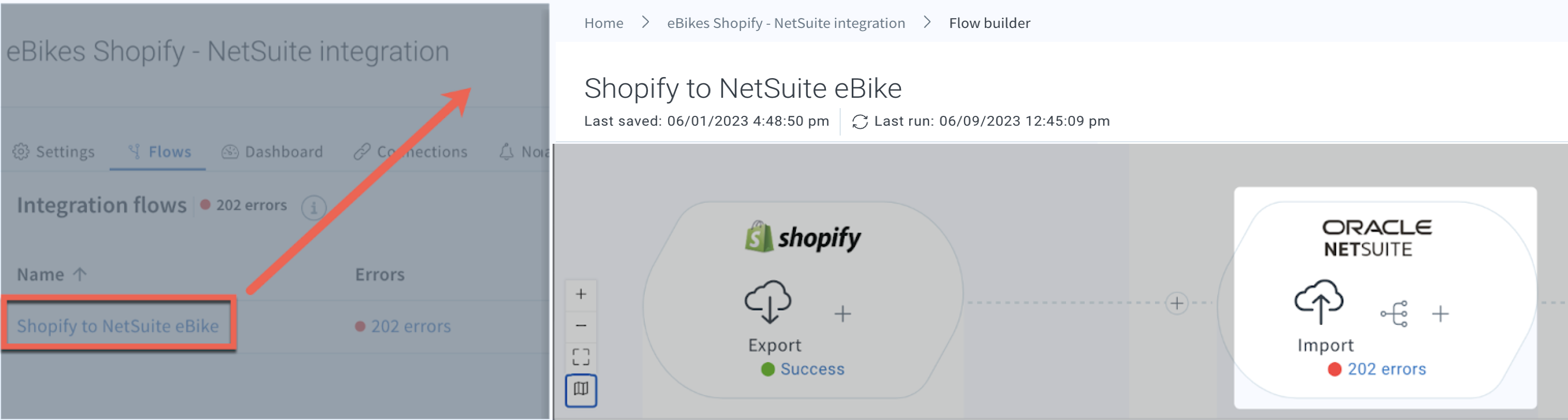Open the 202 errors link under Import
1568x420 pixels.
[1386, 369]
